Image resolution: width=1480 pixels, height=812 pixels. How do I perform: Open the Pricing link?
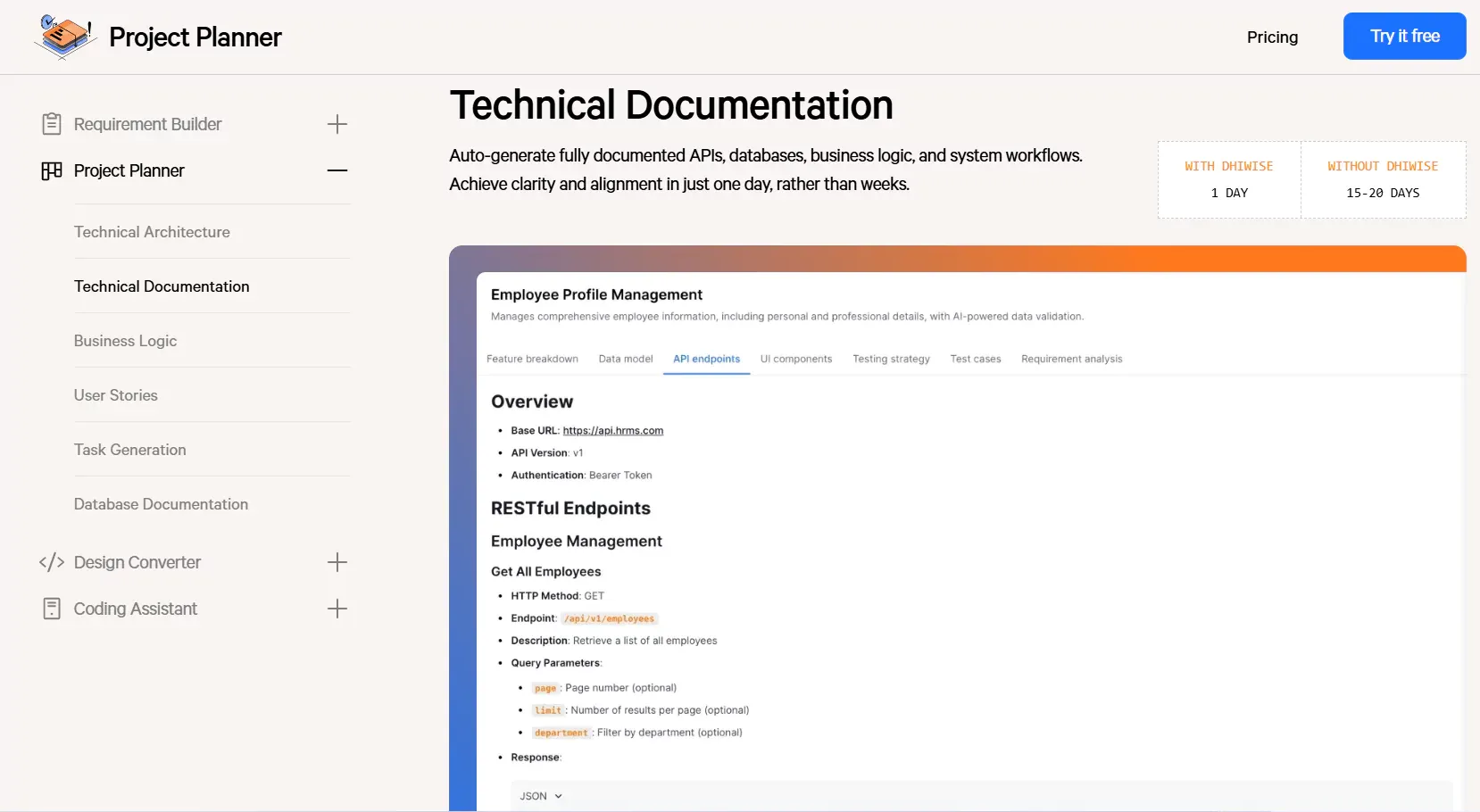[1272, 37]
